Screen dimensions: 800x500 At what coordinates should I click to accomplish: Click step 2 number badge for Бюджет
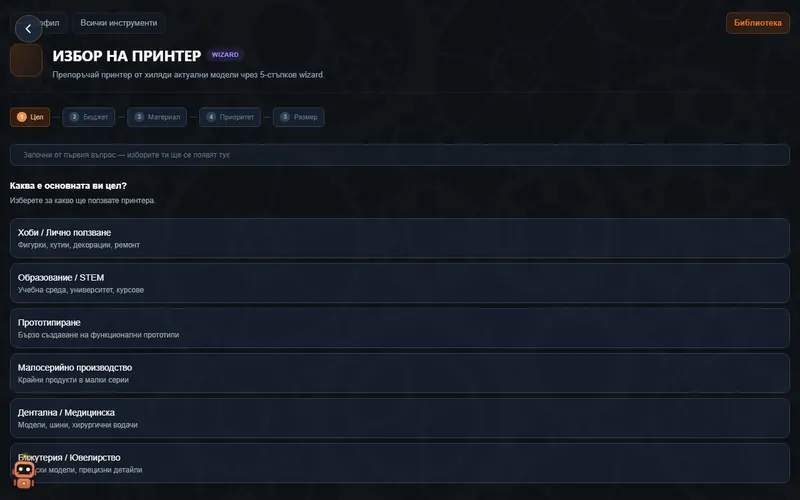[74, 117]
